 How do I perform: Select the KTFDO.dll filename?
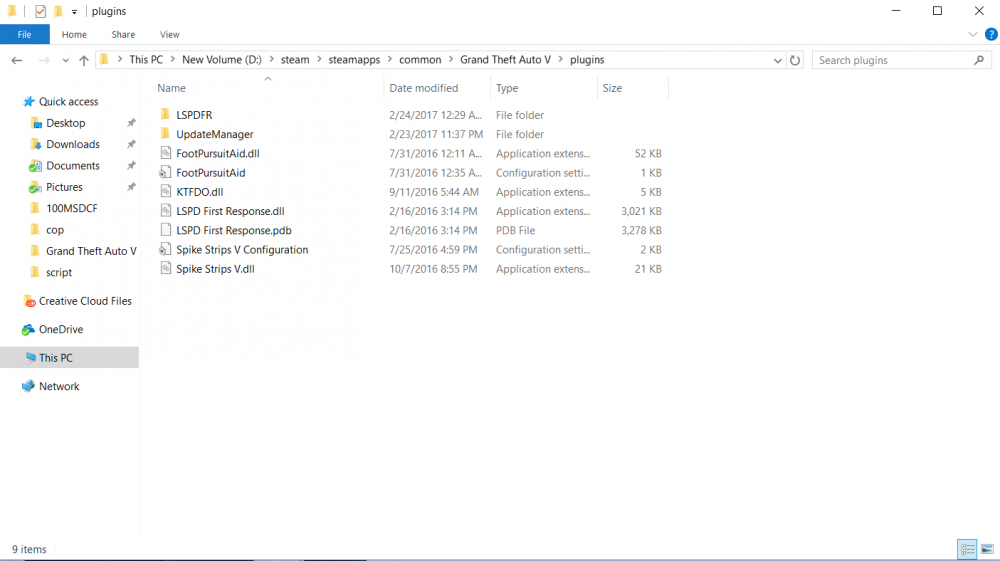pos(200,192)
